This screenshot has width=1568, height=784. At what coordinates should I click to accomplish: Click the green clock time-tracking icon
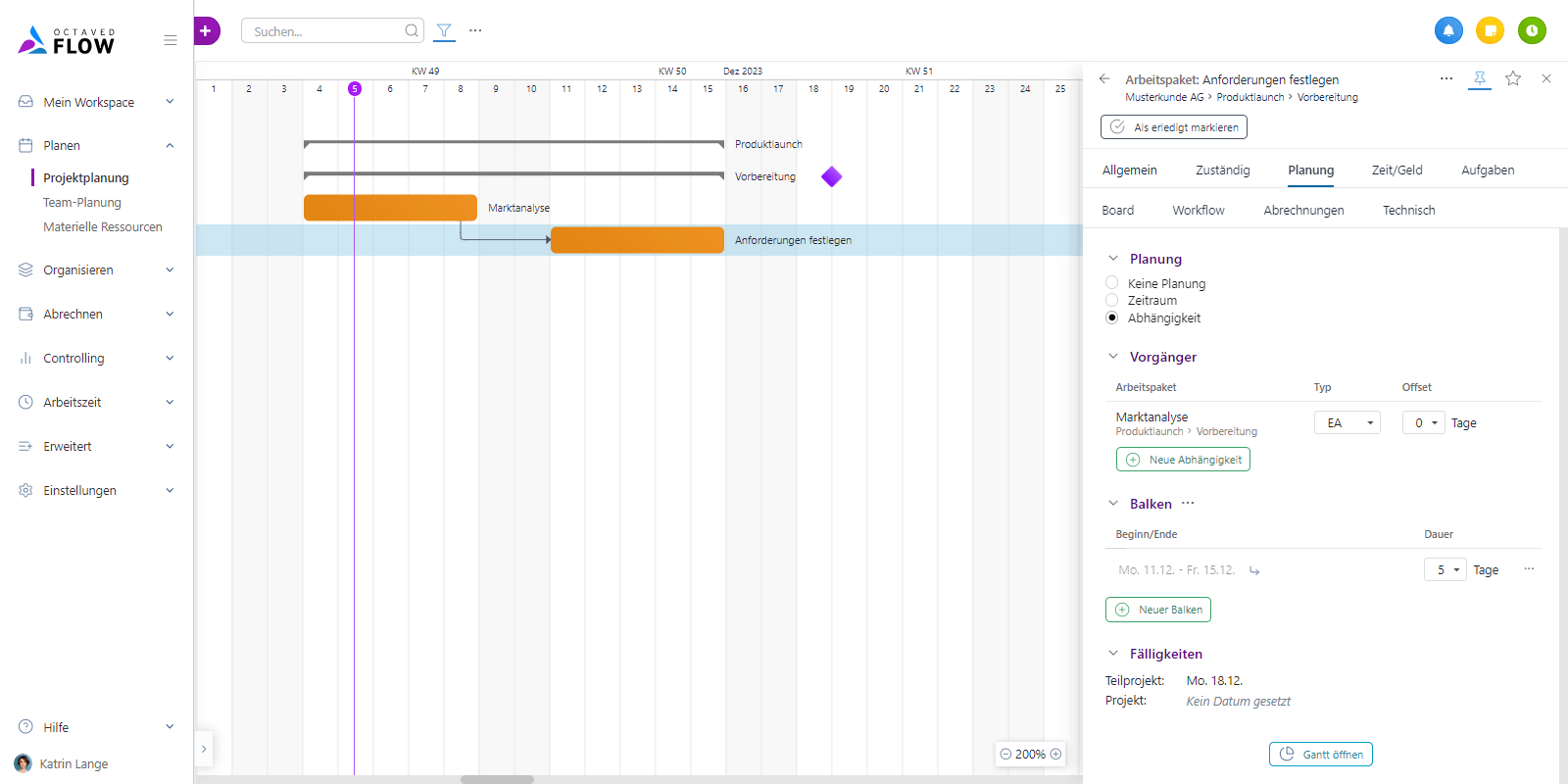[x=1532, y=30]
